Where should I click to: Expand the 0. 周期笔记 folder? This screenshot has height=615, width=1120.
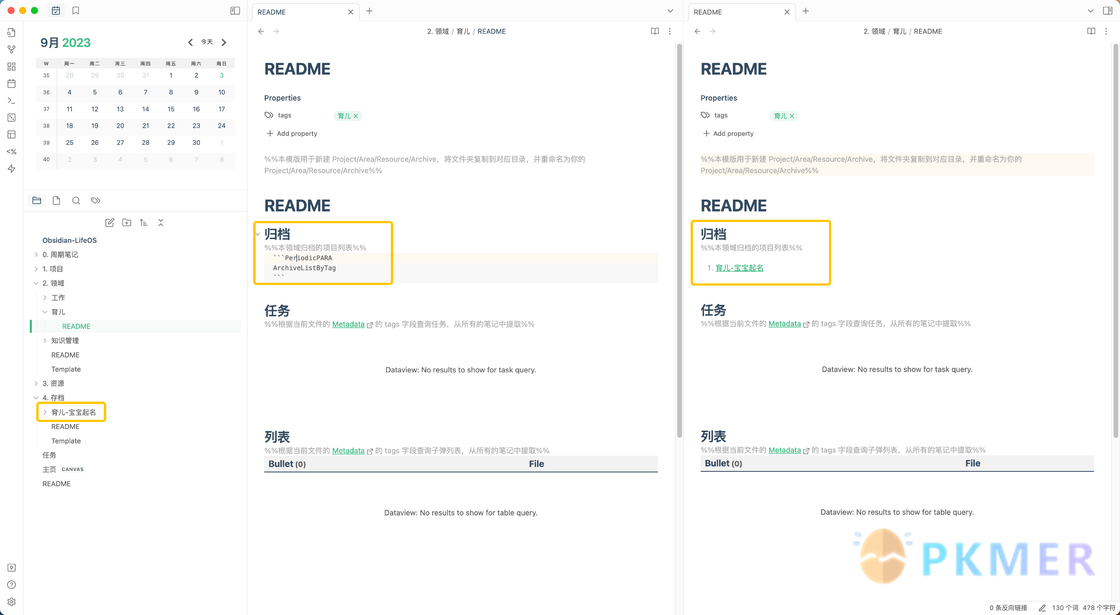[36, 254]
